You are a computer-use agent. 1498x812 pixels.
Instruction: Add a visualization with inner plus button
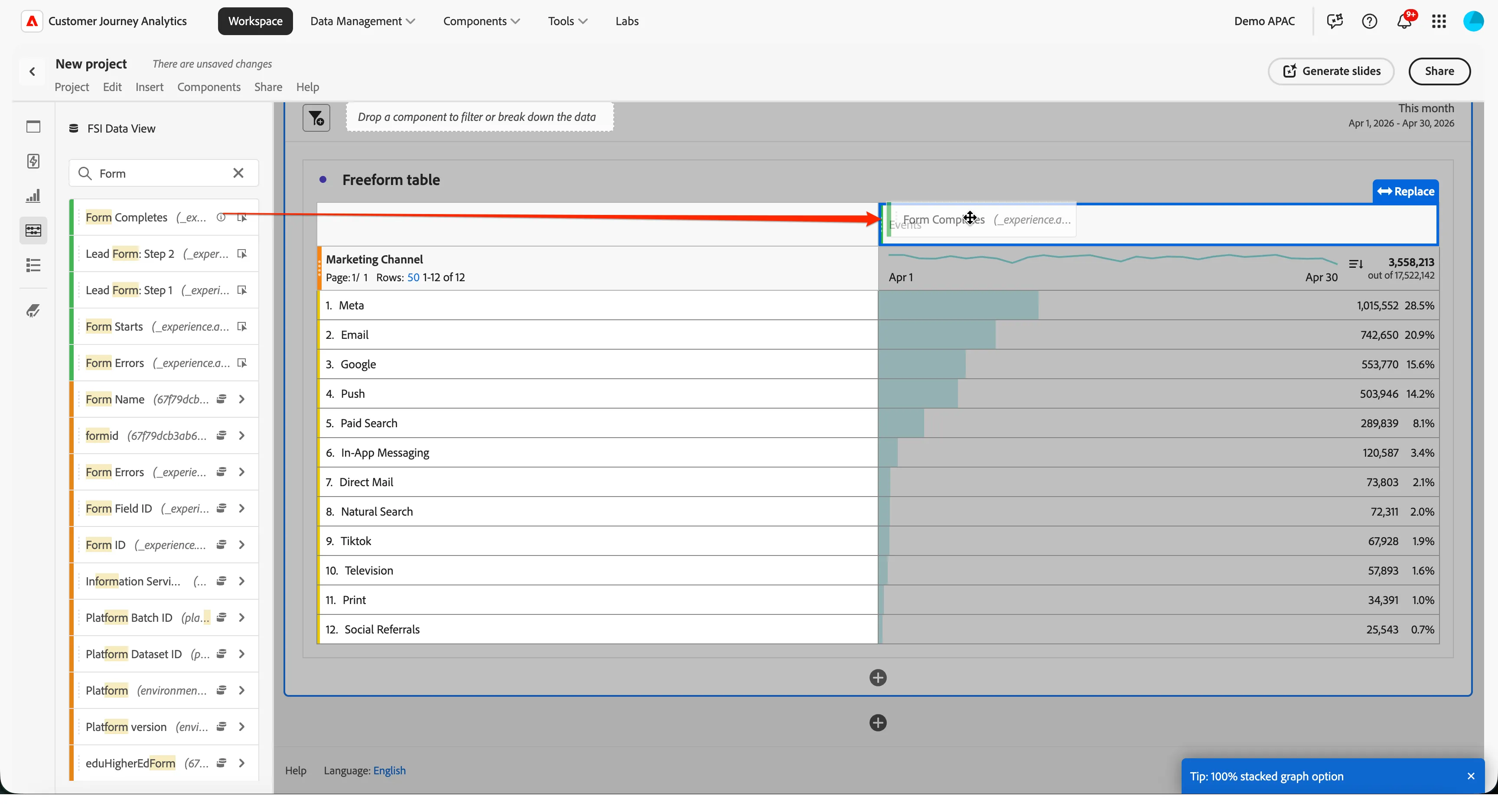click(x=877, y=678)
